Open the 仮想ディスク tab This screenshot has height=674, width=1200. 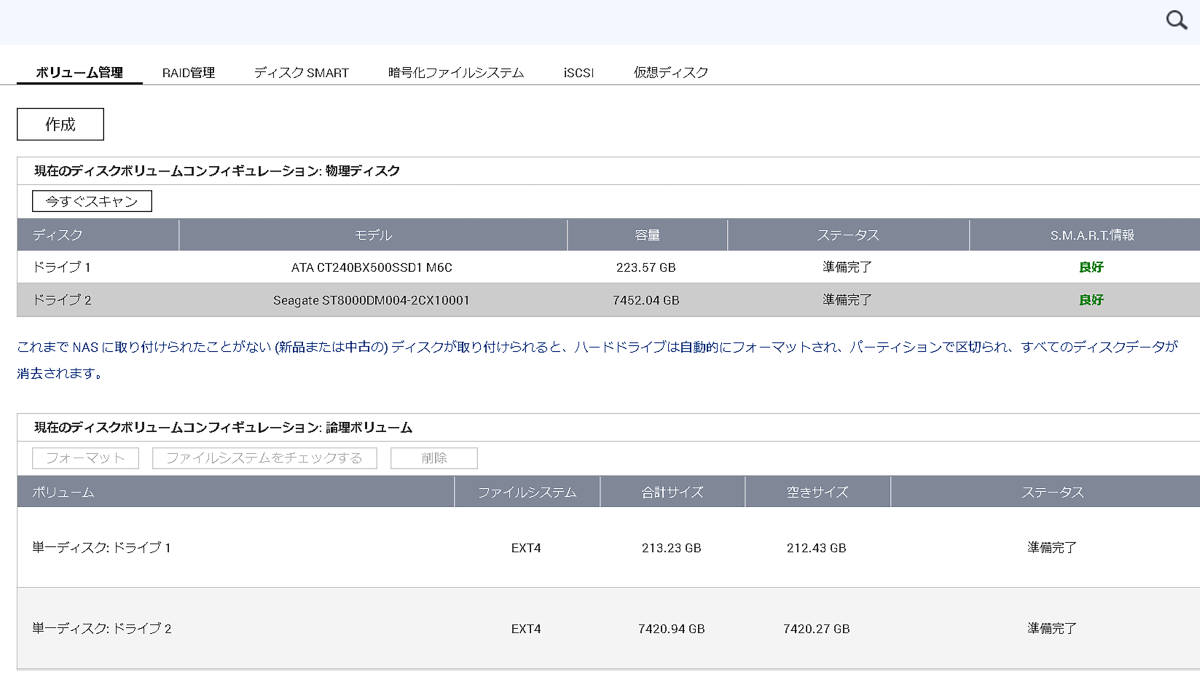coord(671,72)
